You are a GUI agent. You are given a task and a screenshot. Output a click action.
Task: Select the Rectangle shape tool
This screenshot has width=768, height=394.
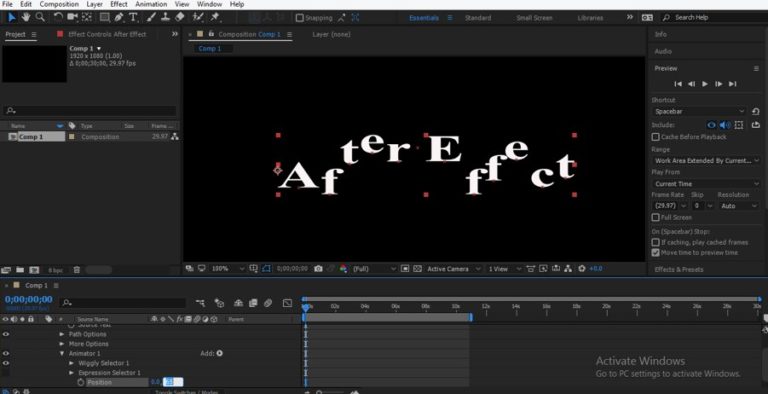pos(104,17)
